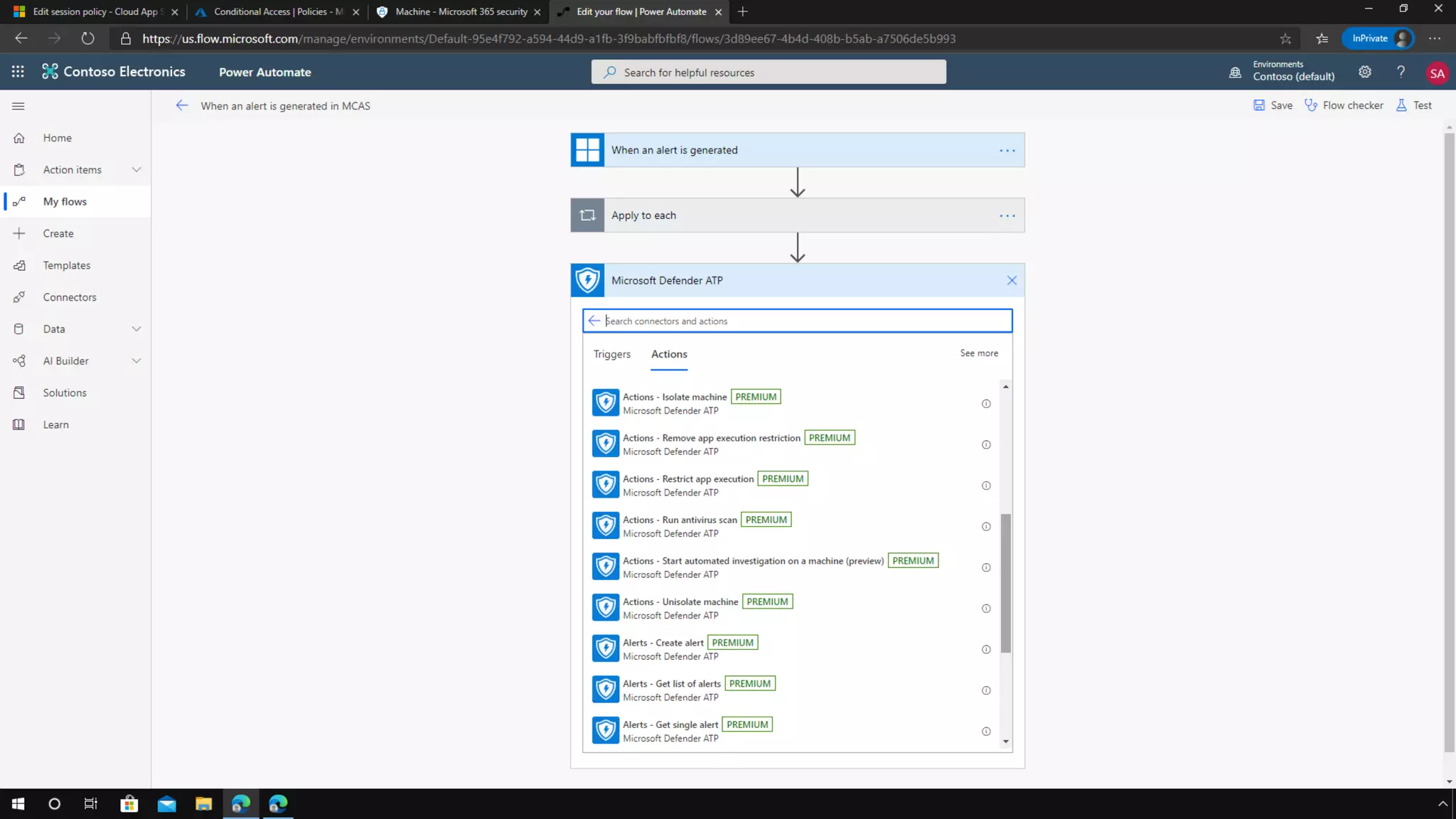1456x819 pixels.
Task: Switch to the Conditional Access Policies browser tab
Action: point(279,11)
